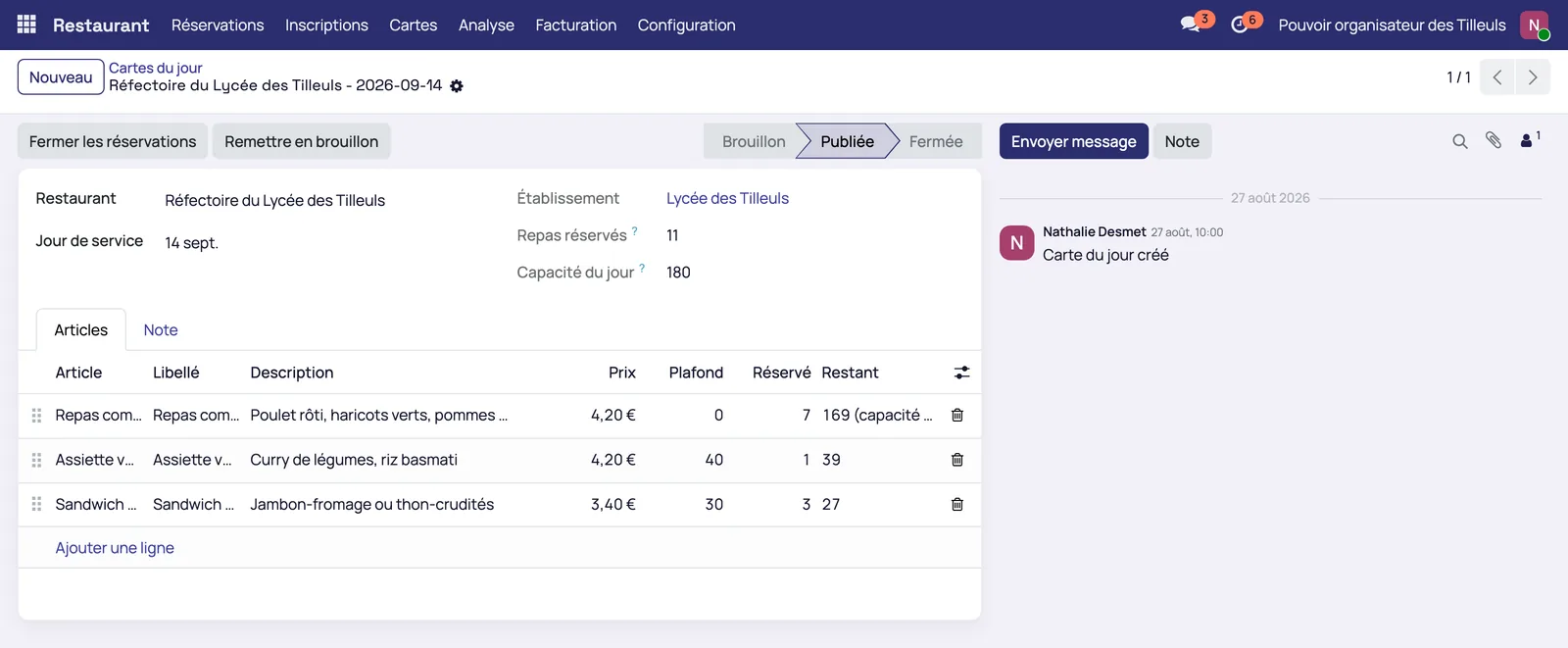Click Remettre en brouillon button
Viewport: 1568px width, 648px height.
(302, 141)
